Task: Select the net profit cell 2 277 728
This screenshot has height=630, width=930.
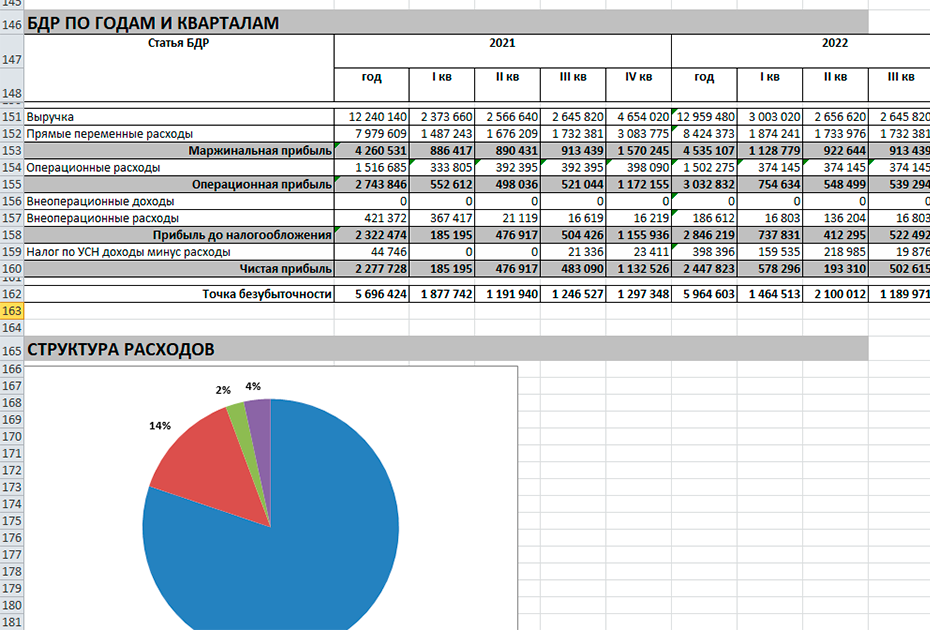Action: point(371,269)
